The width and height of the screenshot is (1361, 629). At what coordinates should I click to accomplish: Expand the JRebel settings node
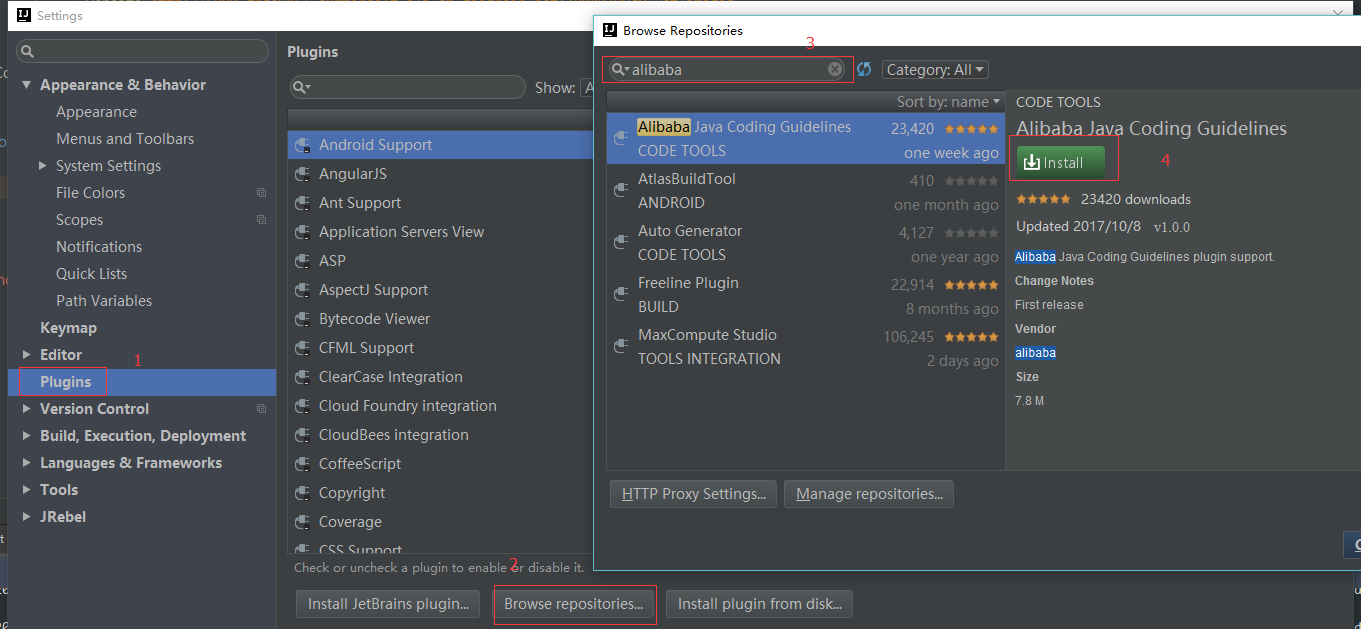27,517
